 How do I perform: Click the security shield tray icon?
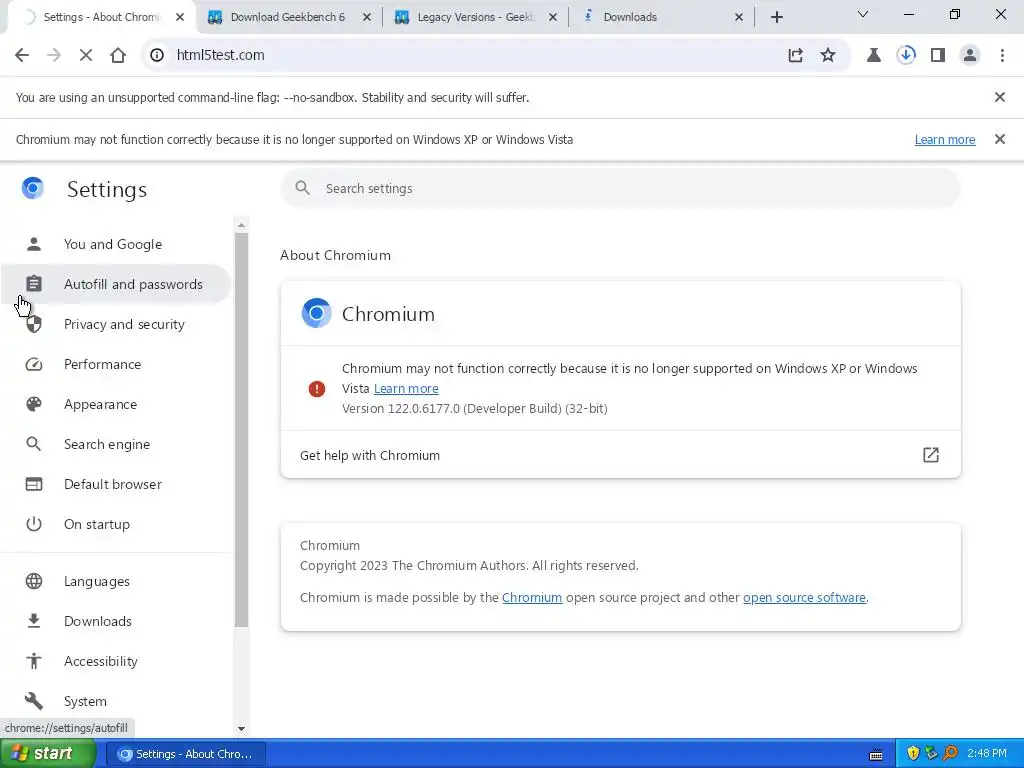pos(913,754)
